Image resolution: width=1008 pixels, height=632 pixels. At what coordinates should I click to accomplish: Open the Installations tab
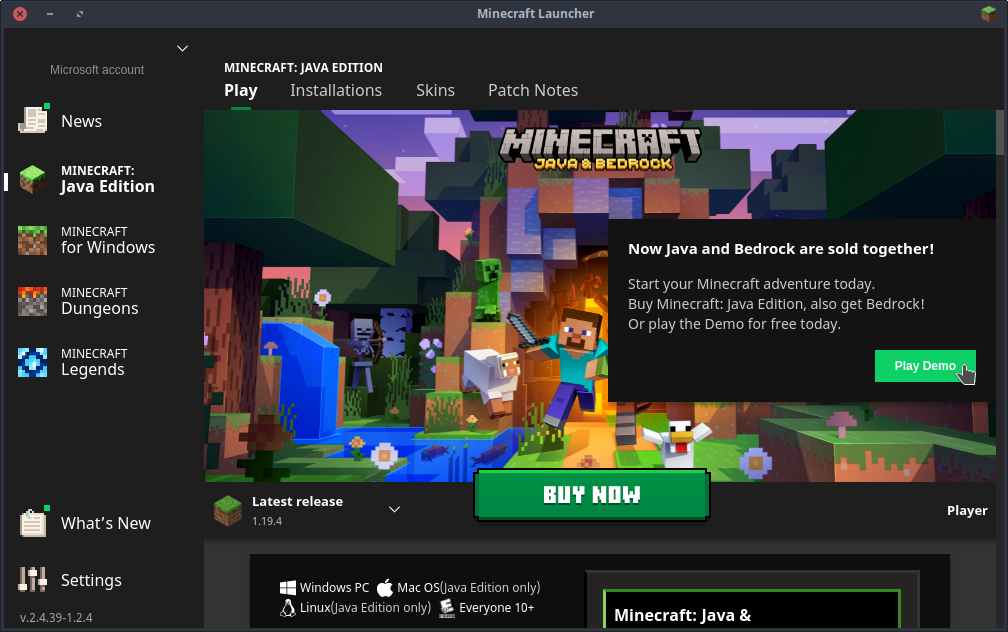coord(336,90)
